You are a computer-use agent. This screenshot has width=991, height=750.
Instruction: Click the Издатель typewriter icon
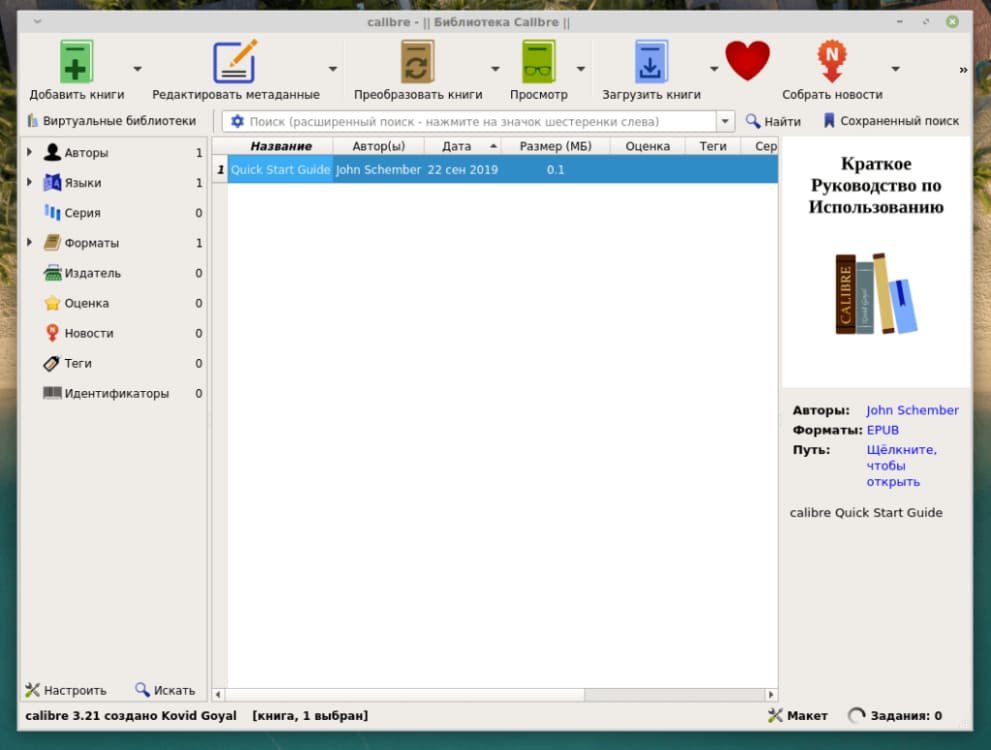click(x=52, y=273)
